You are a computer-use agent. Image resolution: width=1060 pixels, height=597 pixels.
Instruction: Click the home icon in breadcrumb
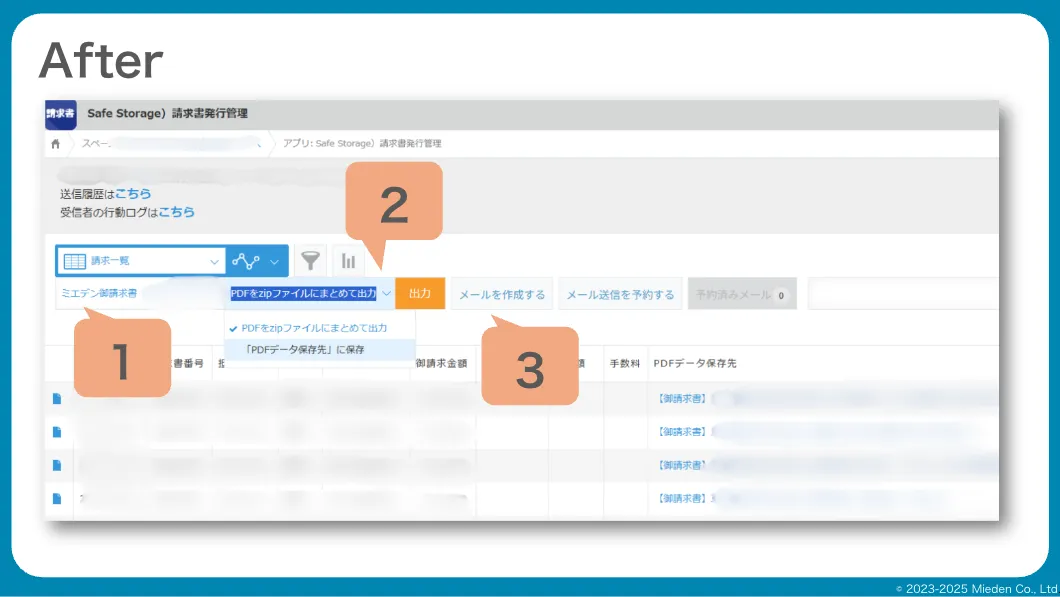[55, 144]
